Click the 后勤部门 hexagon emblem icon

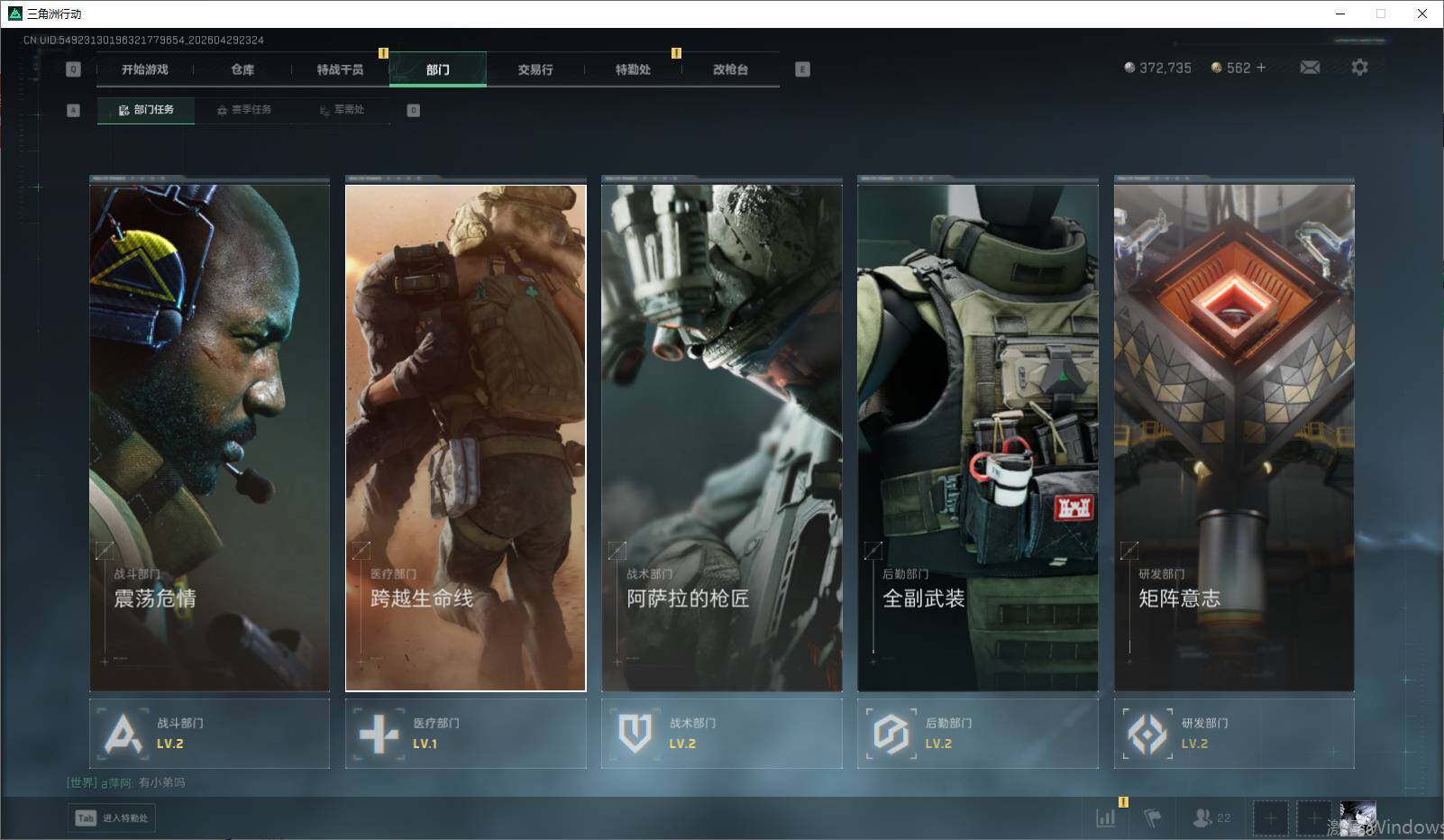pyautogui.click(x=891, y=734)
